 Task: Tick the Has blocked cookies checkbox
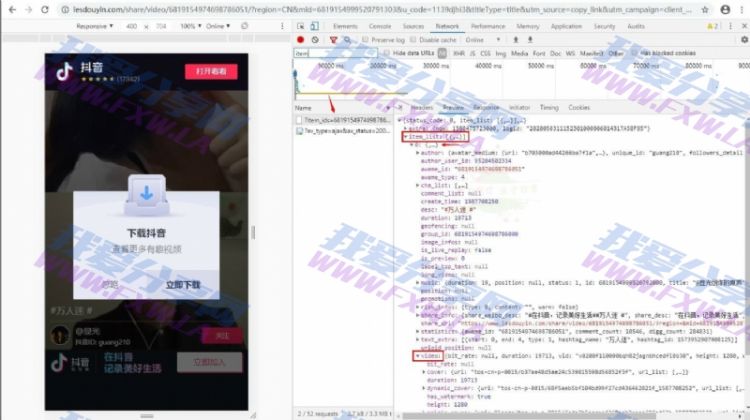tap(634, 53)
